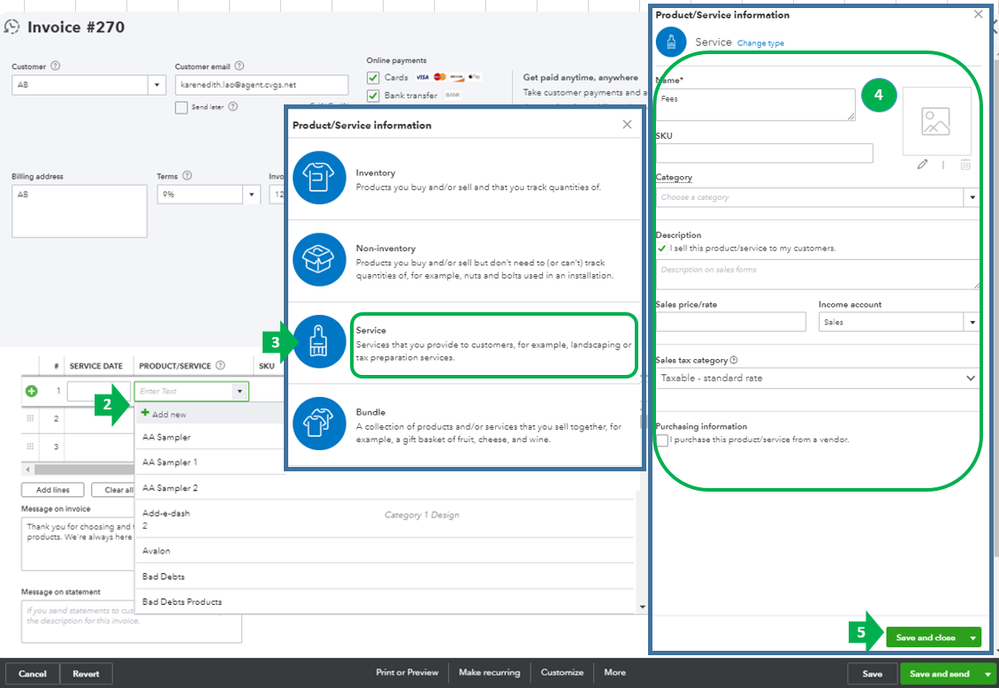Click the Customer email field

(x=262, y=85)
